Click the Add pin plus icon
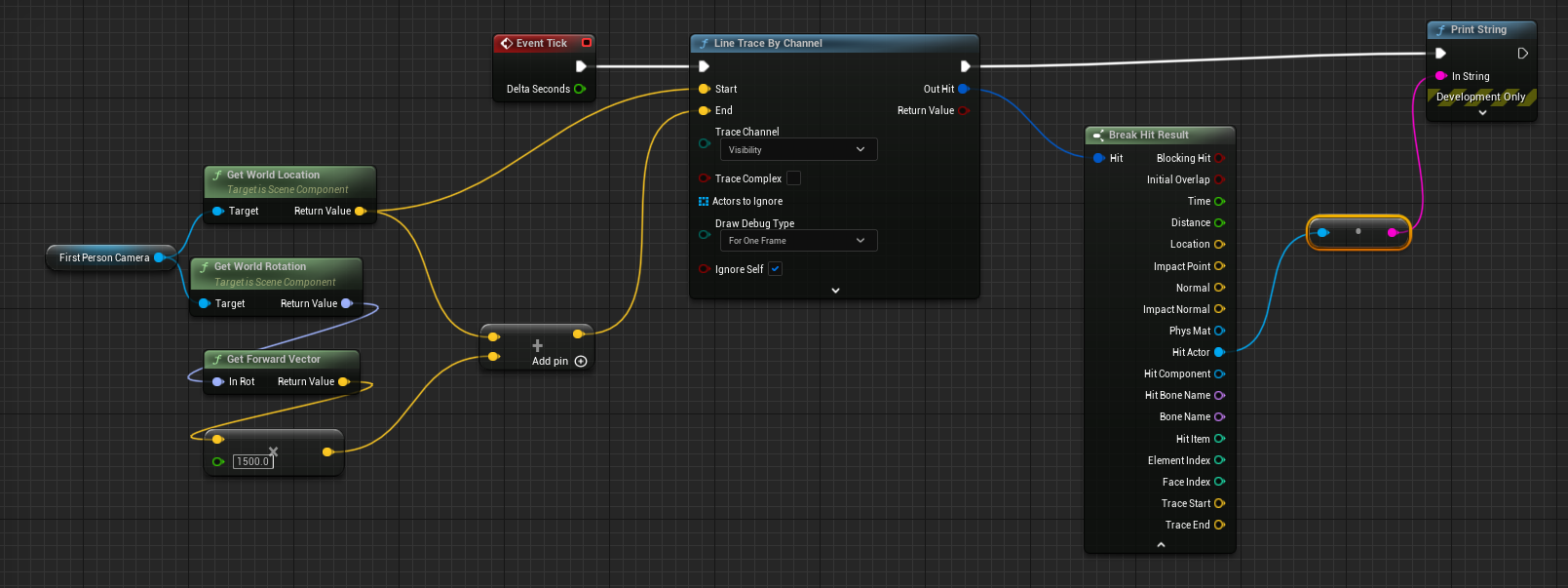Screen dimensions: 1568x588 (x=581, y=362)
